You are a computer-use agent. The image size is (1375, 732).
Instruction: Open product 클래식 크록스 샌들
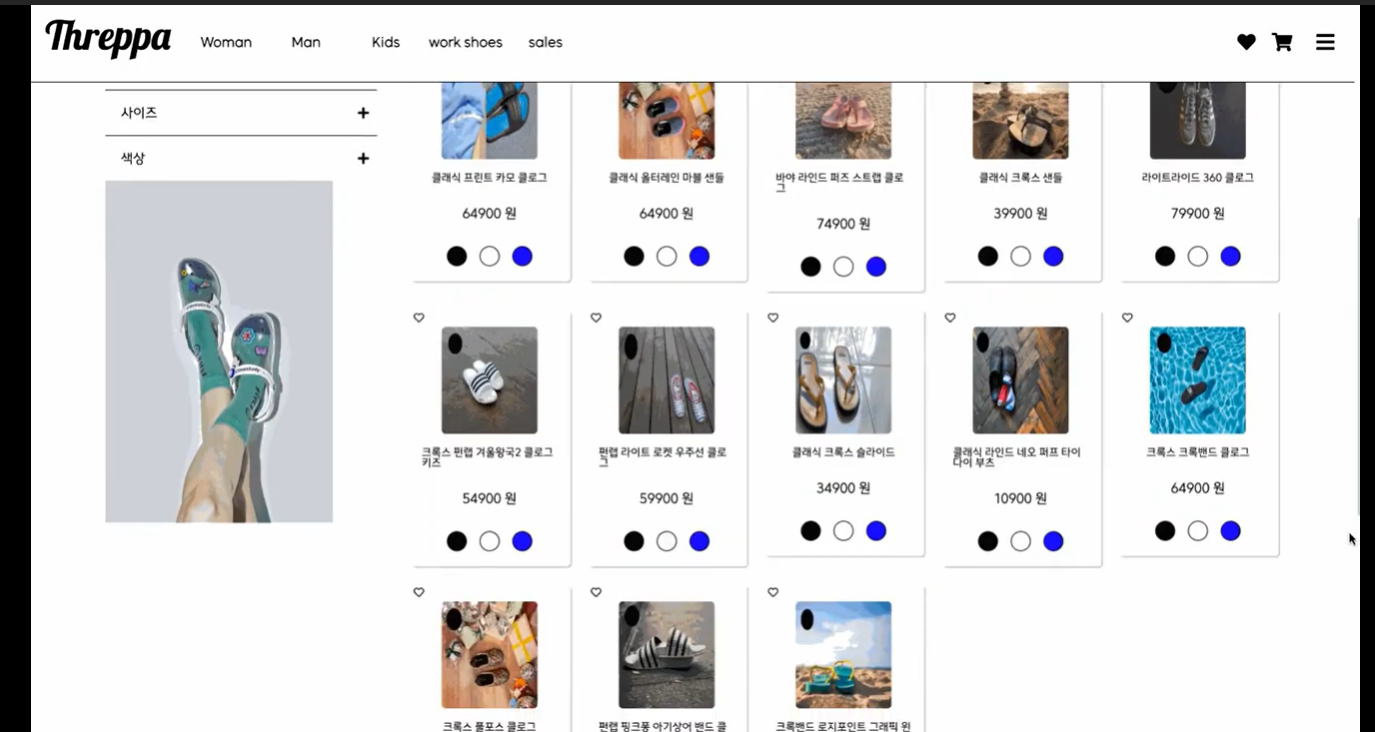click(1020, 178)
